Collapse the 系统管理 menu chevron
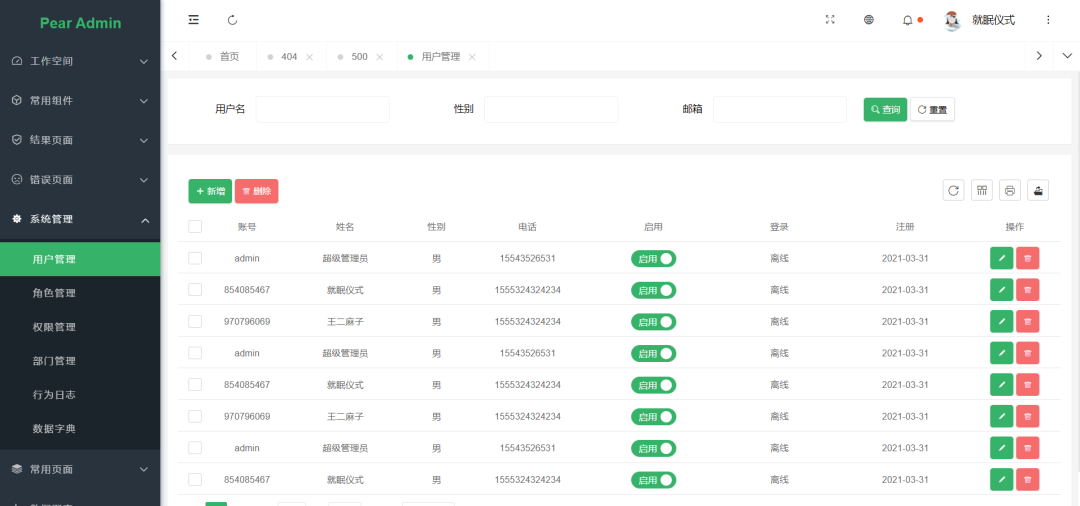Image resolution: width=1080 pixels, height=506 pixels. click(145, 220)
